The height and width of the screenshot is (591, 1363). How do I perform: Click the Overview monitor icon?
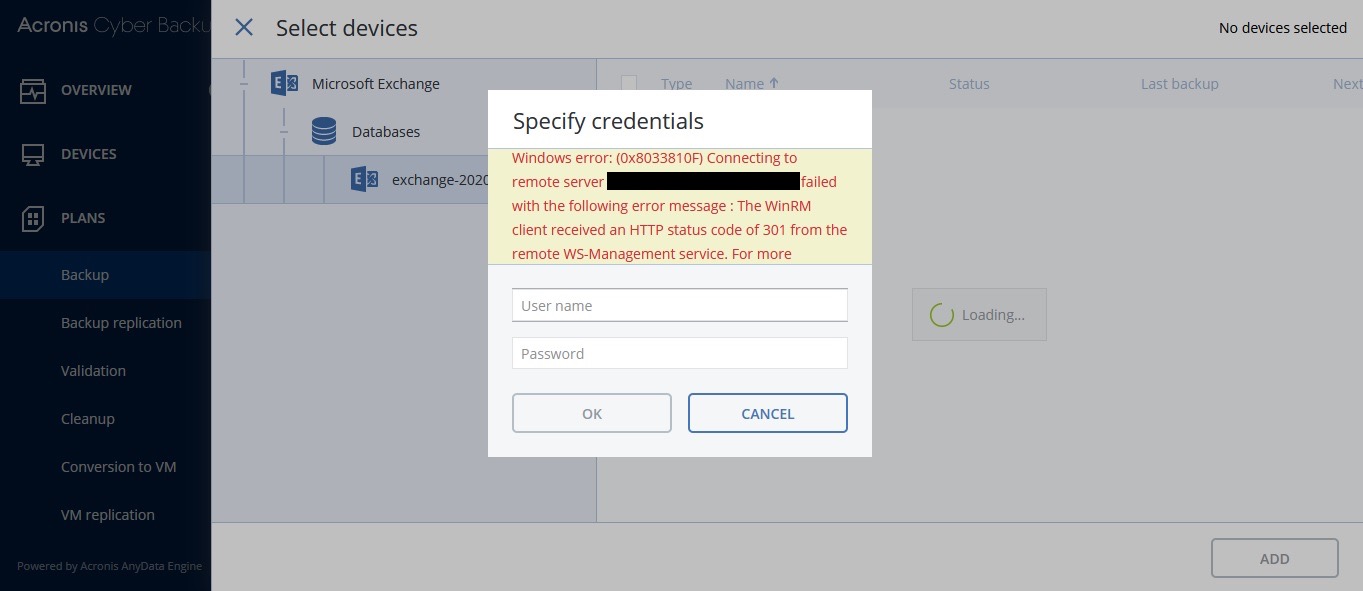(x=33, y=91)
